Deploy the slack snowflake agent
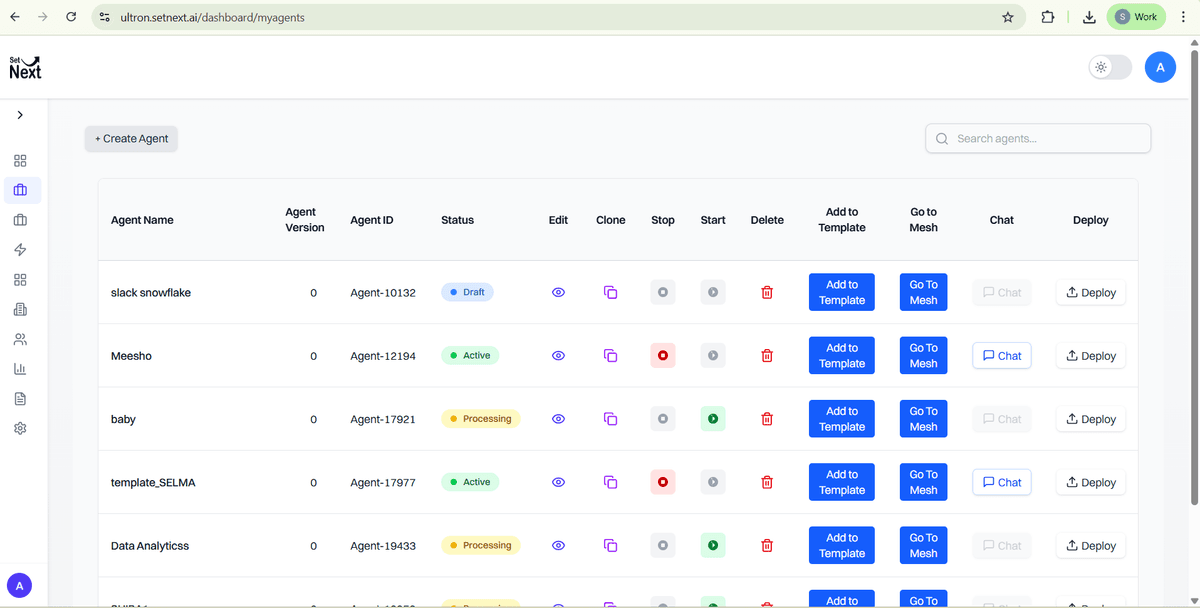This screenshot has width=1200, height=608. point(1091,293)
